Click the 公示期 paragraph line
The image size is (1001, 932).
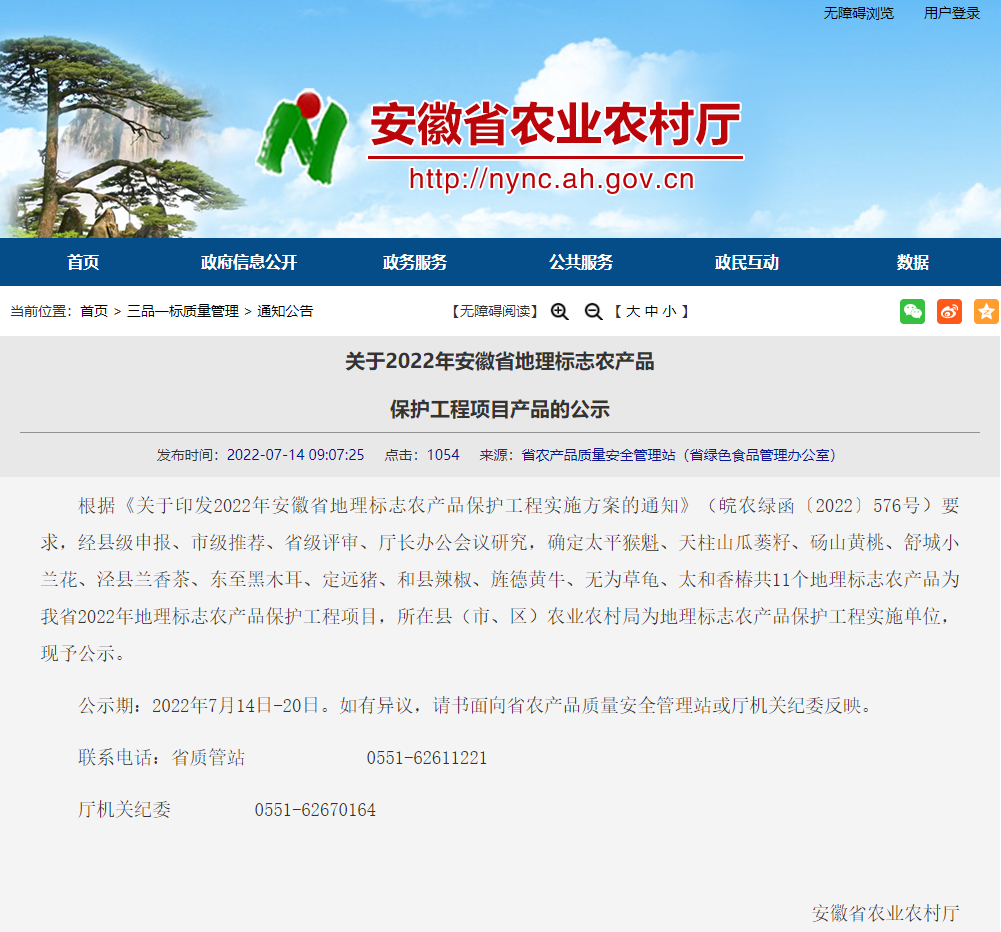[476, 706]
